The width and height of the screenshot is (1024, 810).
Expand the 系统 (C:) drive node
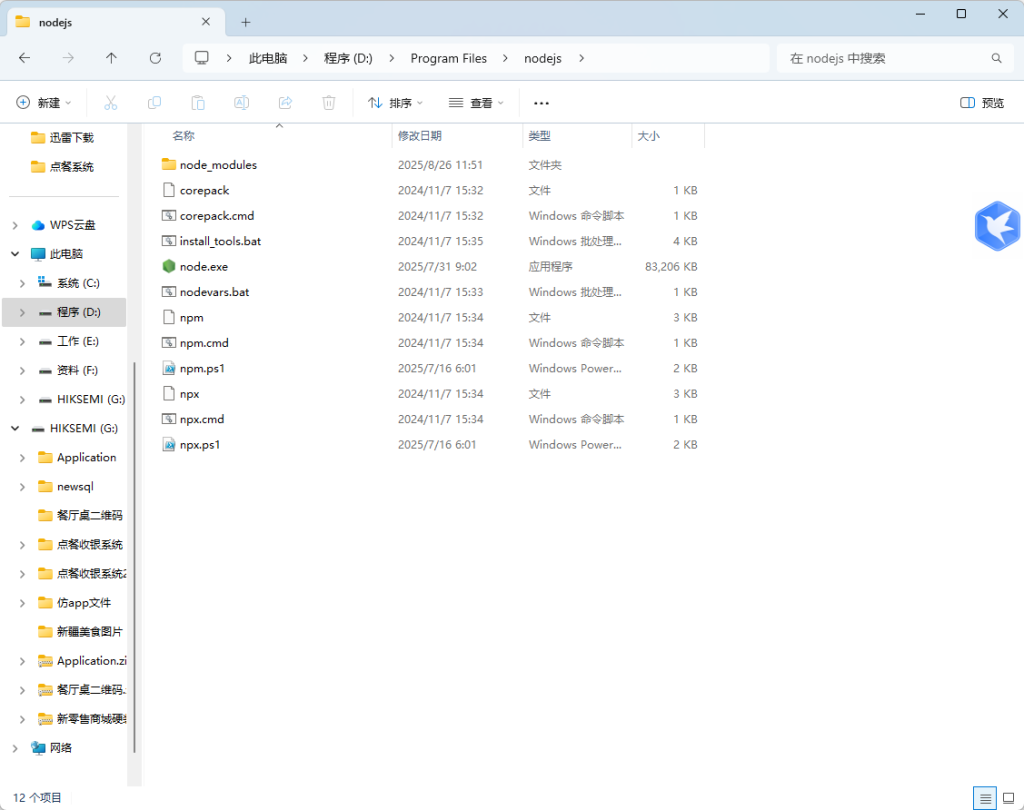(23, 284)
